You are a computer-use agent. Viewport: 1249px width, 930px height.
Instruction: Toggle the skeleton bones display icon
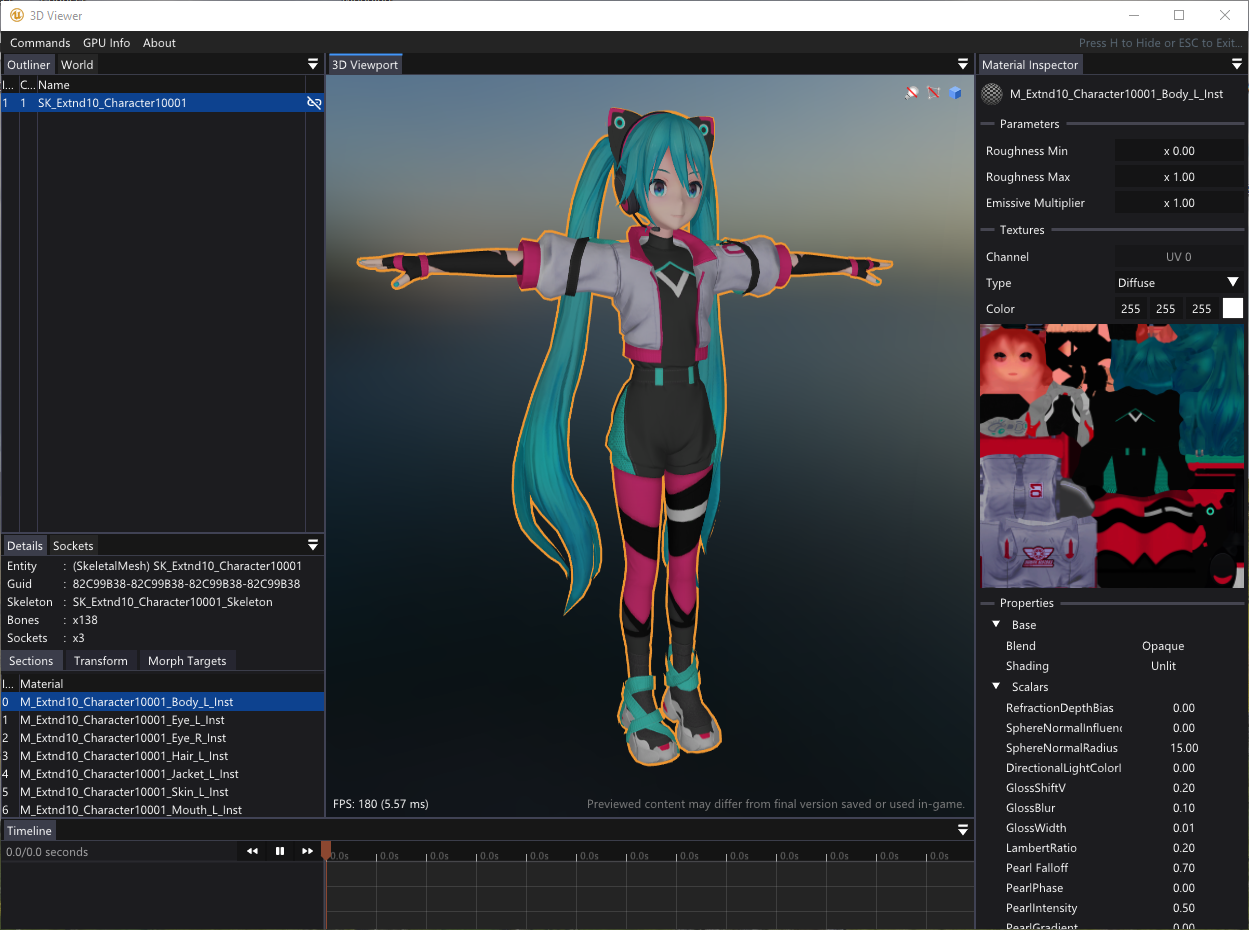pyautogui.click(x=933, y=92)
